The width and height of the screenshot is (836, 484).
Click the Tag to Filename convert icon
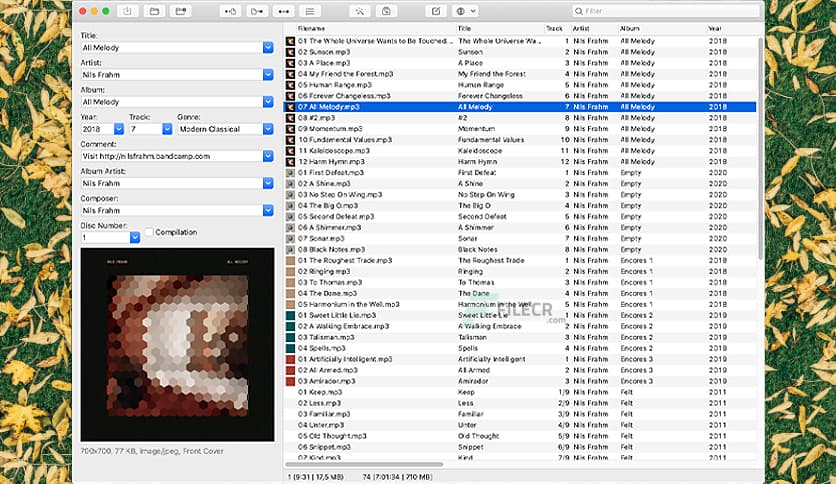coord(230,11)
